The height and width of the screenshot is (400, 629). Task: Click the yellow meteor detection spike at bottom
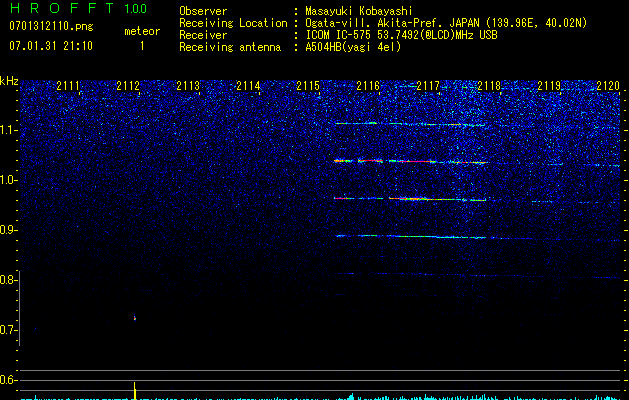(x=135, y=391)
